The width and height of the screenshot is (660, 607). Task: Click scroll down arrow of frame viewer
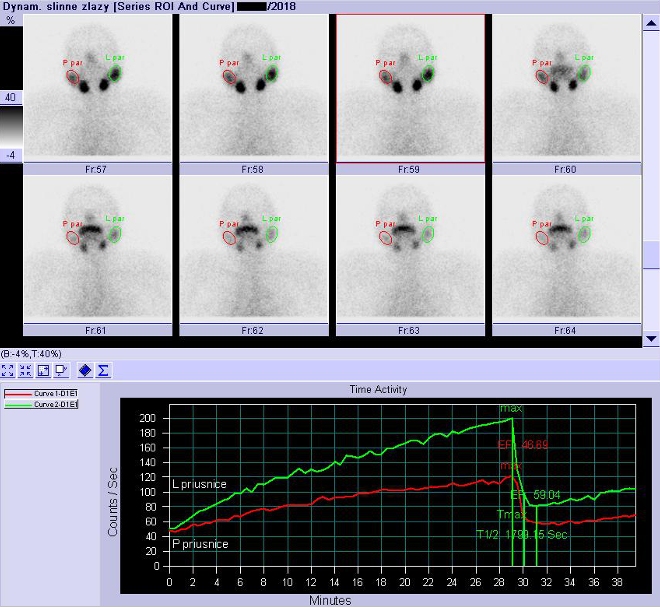[x=651, y=339]
